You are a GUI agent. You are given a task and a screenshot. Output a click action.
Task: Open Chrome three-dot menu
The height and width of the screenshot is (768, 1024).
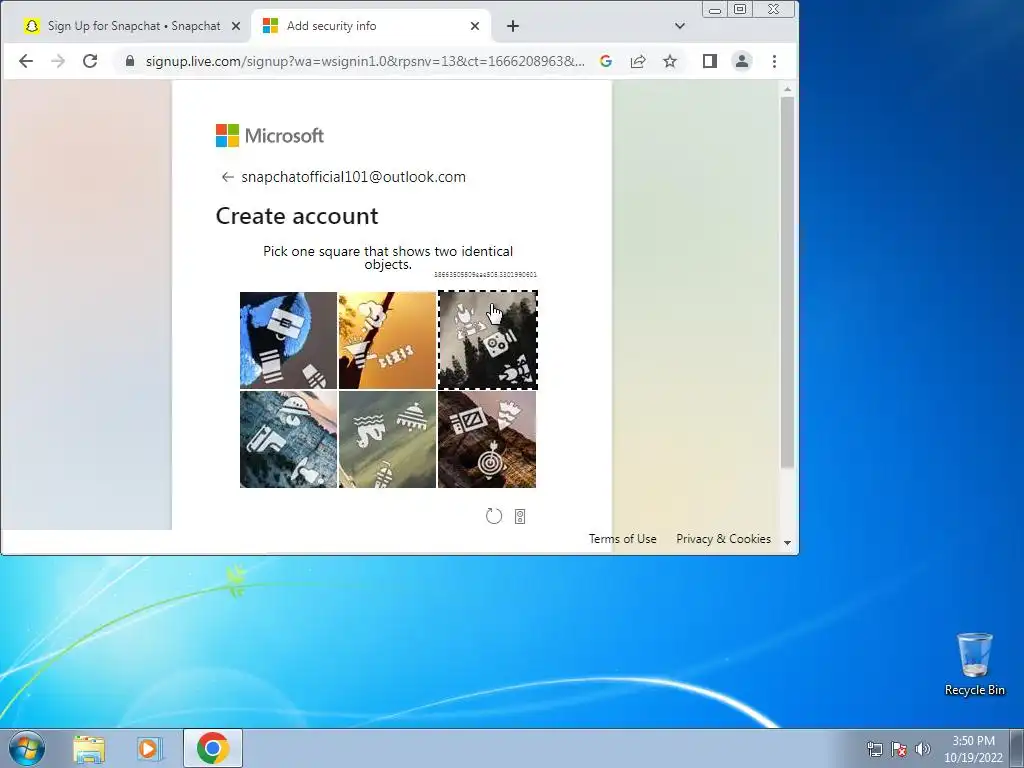coord(775,61)
